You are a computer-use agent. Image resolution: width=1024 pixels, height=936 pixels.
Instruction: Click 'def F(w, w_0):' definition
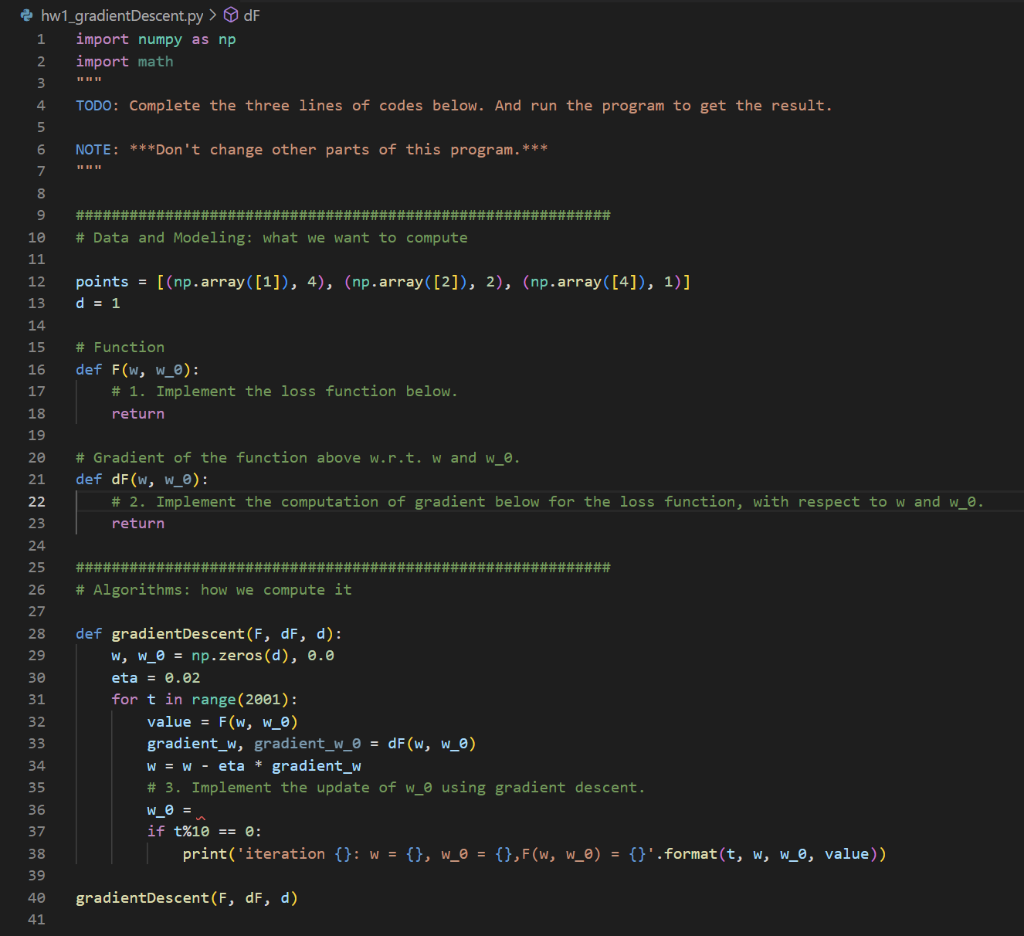[x=138, y=370]
